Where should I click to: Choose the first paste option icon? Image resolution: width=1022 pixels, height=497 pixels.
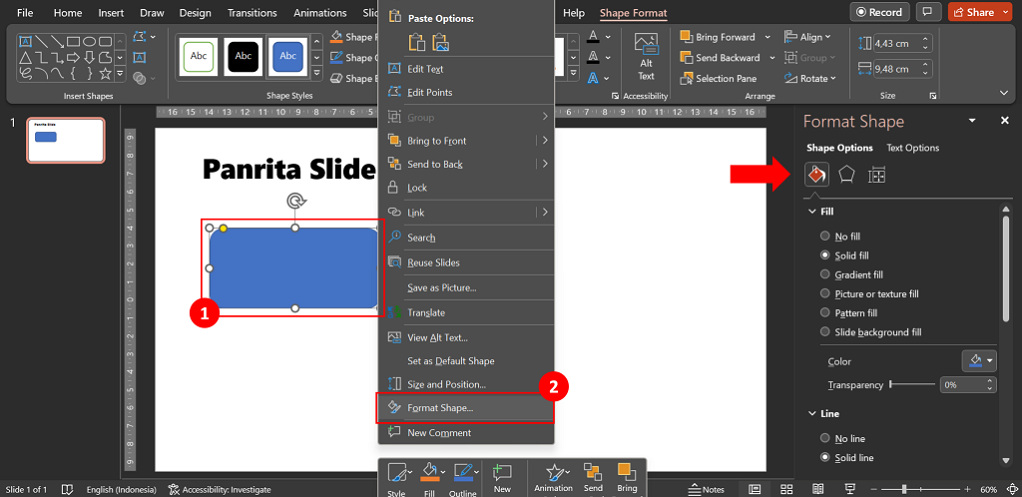point(416,42)
